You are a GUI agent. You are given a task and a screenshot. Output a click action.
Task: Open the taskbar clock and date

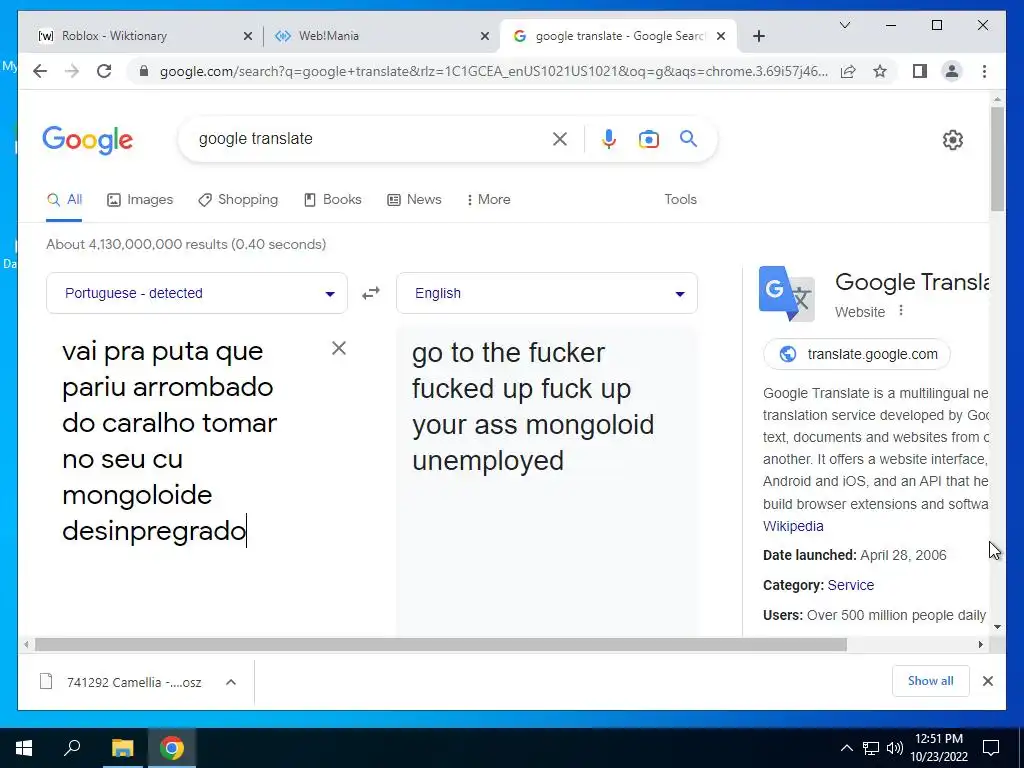(938, 748)
